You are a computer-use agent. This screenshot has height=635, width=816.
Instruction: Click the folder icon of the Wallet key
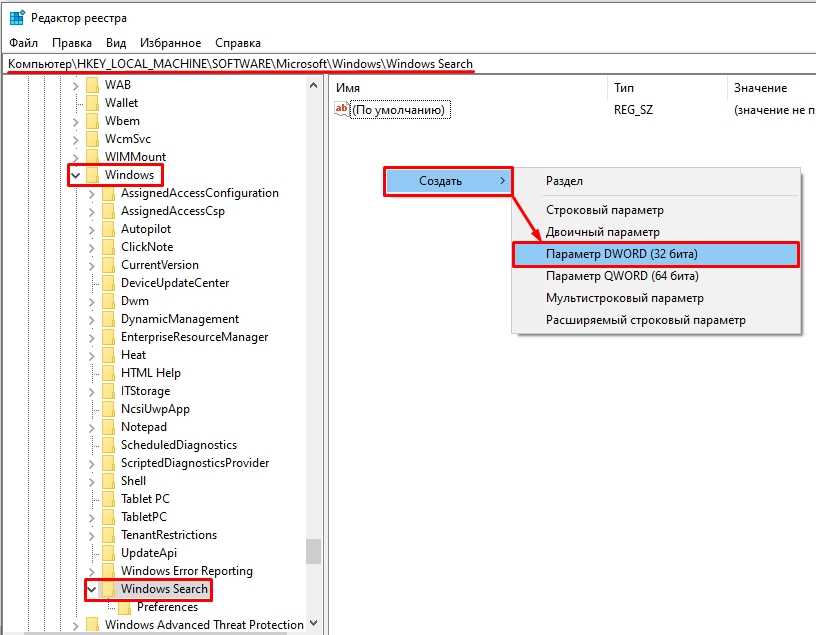[93, 103]
